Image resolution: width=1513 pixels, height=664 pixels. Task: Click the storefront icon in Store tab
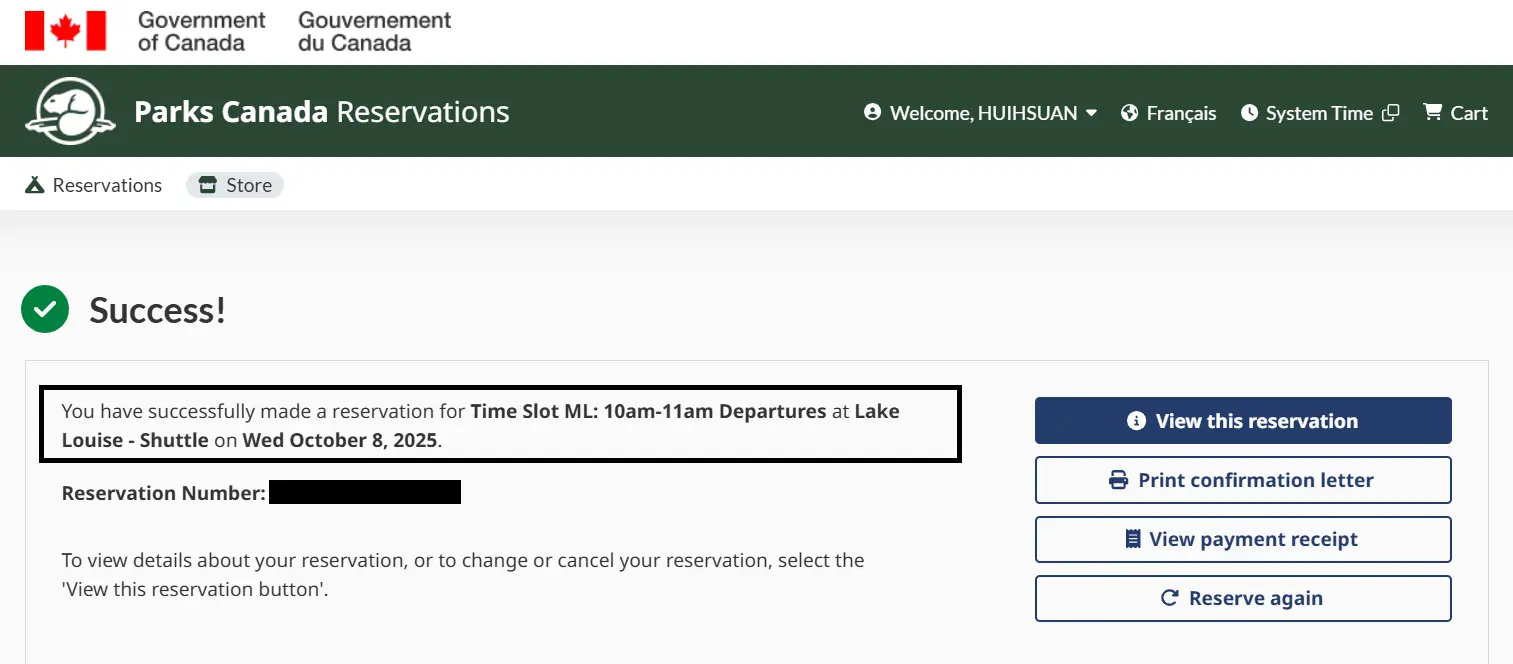point(208,185)
